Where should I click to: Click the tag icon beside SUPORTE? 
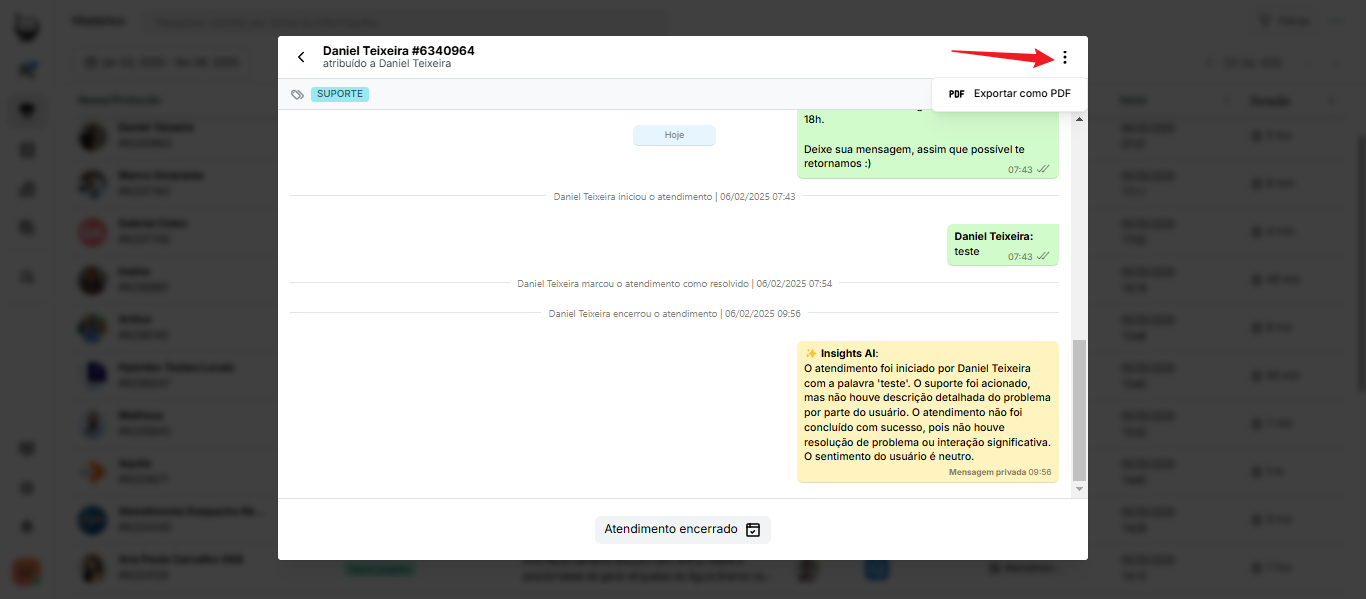[x=297, y=95]
